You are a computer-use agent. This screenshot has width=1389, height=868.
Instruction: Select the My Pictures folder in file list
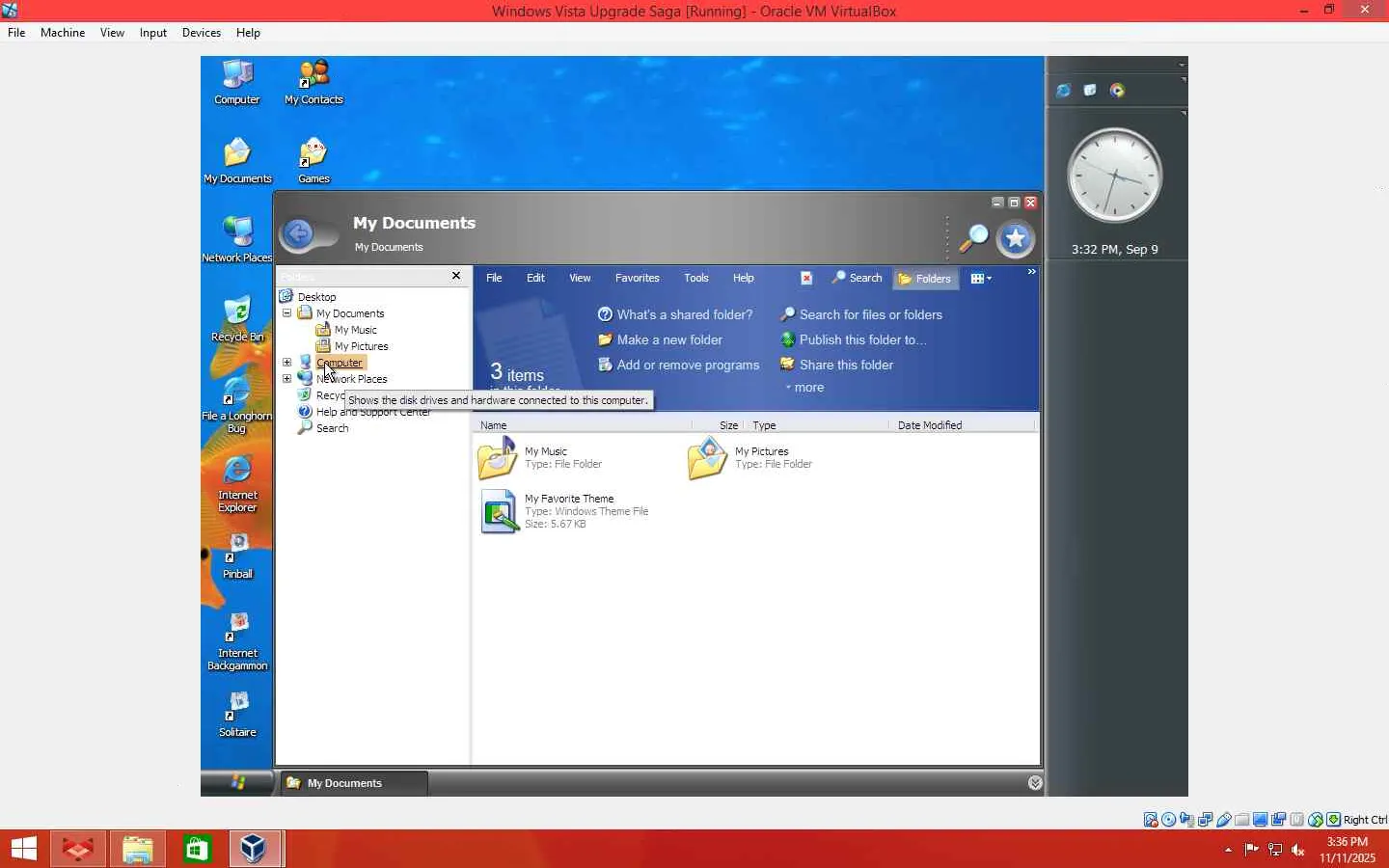pos(750,458)
